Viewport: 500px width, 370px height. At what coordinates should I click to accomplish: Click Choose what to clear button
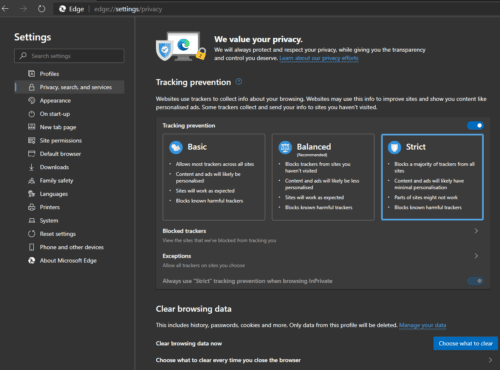tap(465, 343)
